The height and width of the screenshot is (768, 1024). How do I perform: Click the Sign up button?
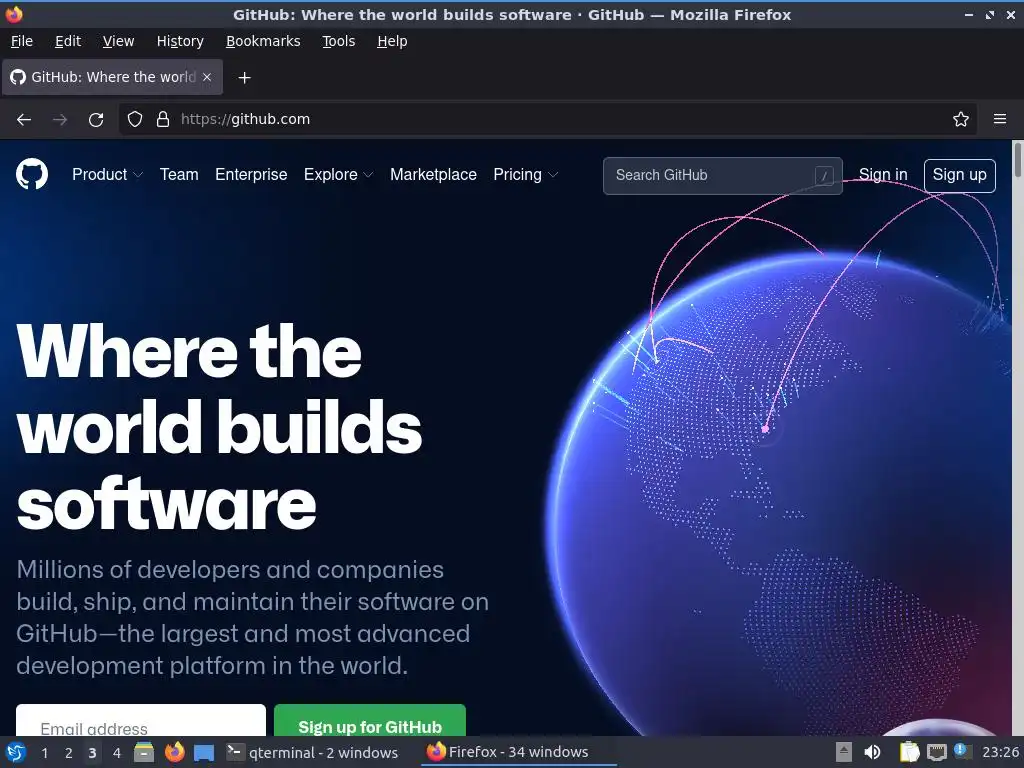pos(959,175)
